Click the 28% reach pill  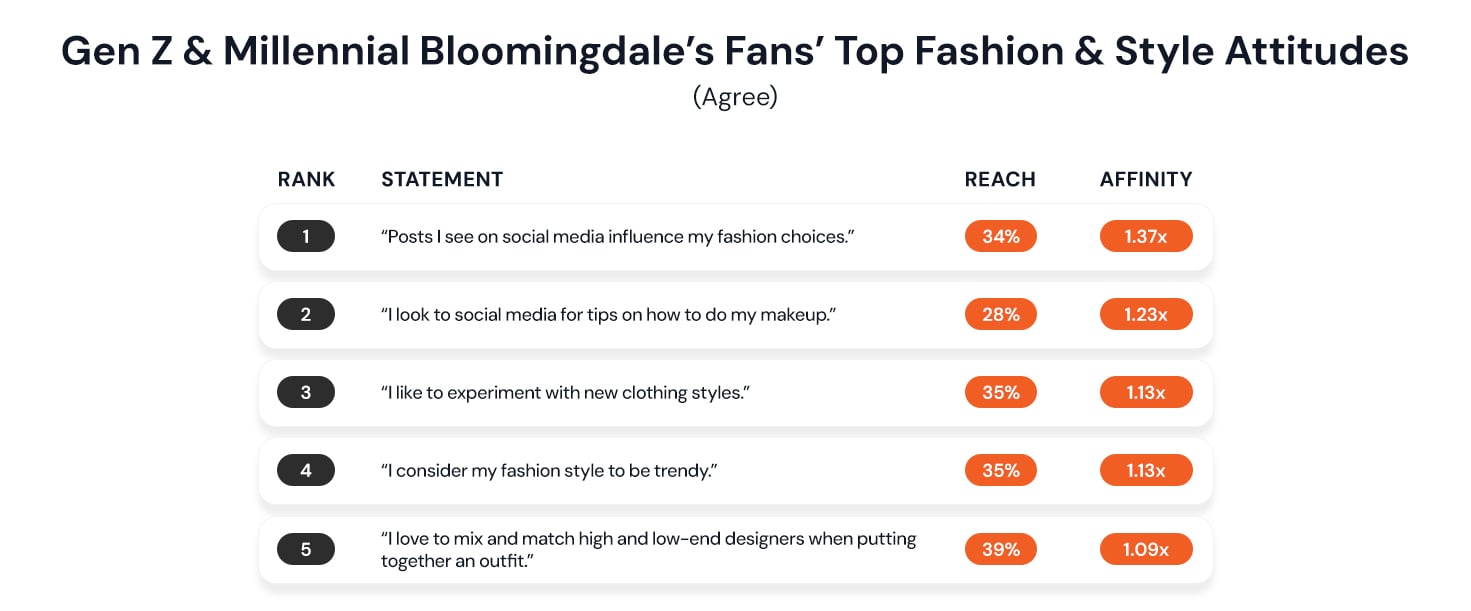1000,315
